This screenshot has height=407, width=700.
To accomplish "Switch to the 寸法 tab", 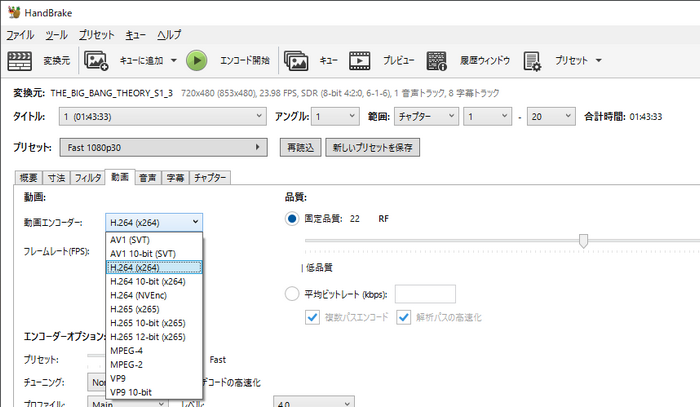I will point(56,178).
